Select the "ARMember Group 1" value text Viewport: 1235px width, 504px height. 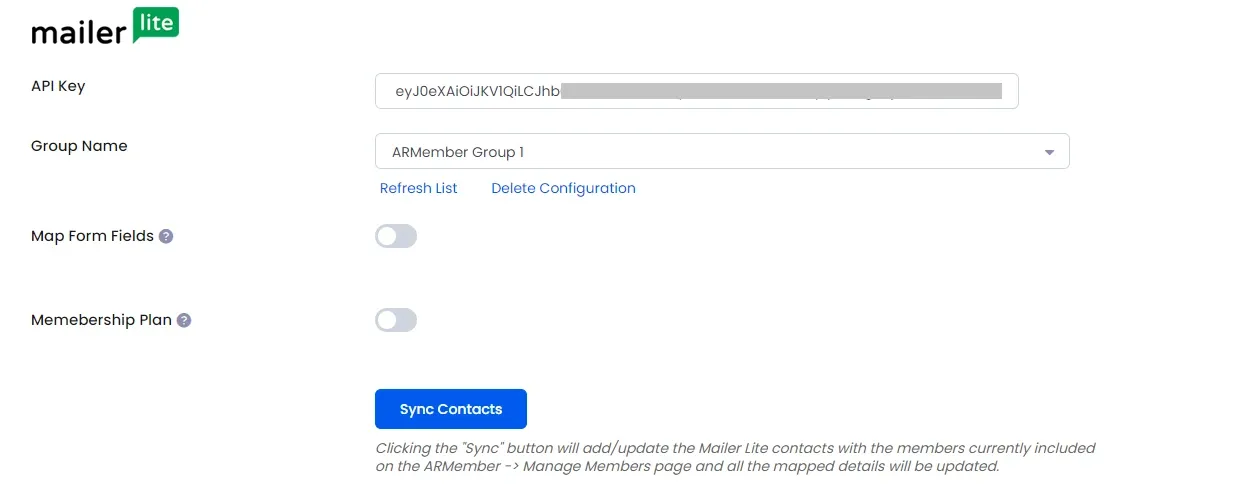[457, 152]
